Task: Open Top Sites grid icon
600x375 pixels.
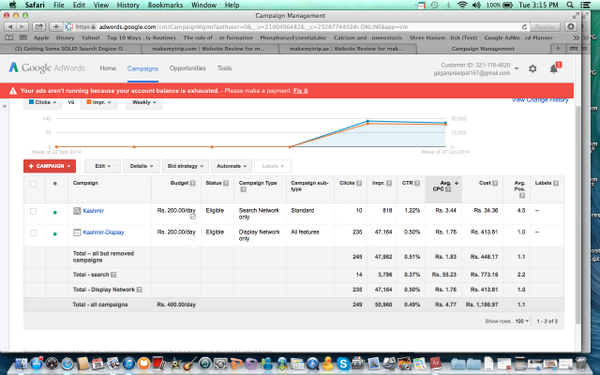Action: (x=23, y=38)
